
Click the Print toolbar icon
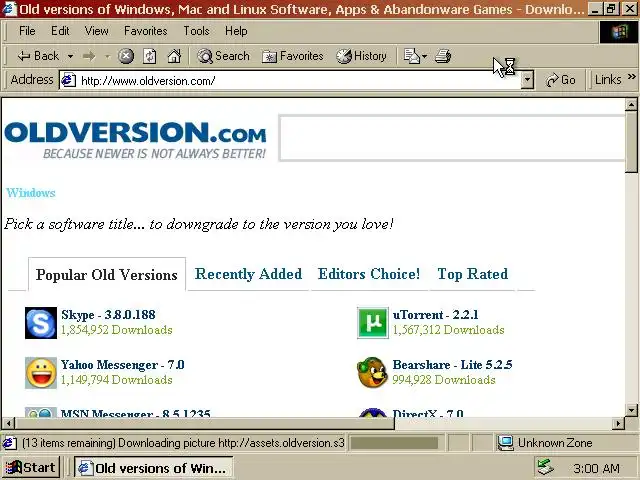click(x=443, y=56)
